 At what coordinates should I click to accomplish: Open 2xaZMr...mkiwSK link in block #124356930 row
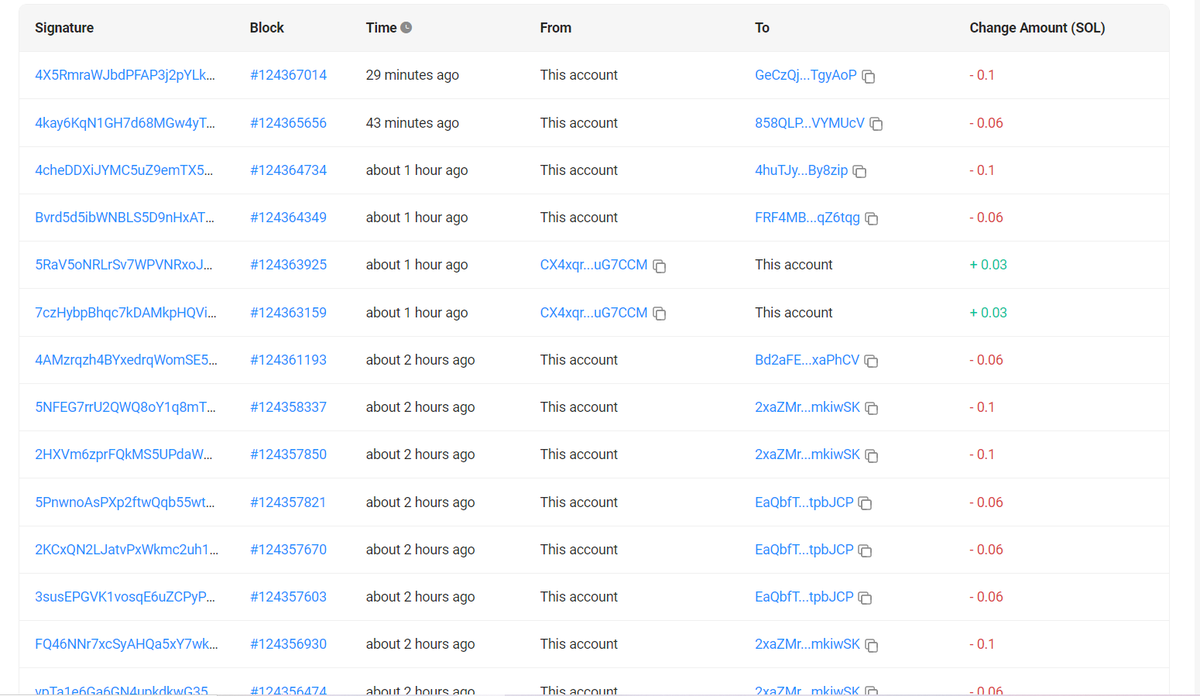click(x=808, y=644)
